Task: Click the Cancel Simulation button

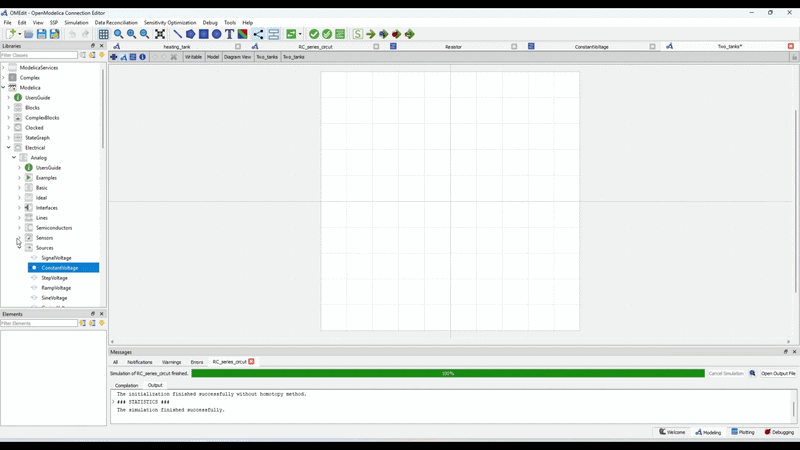Action: tap(726, 373)
